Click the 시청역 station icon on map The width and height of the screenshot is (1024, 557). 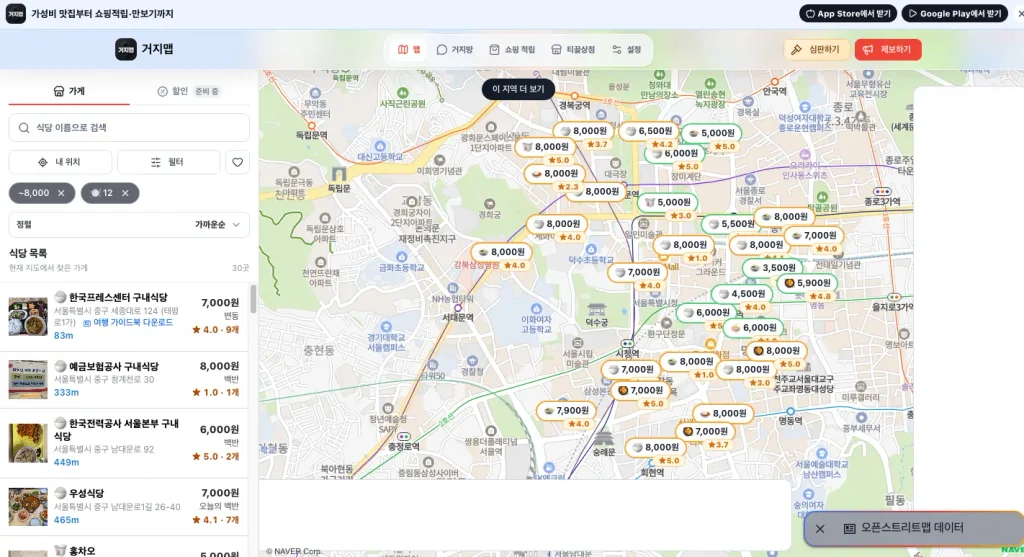[628, 343]
